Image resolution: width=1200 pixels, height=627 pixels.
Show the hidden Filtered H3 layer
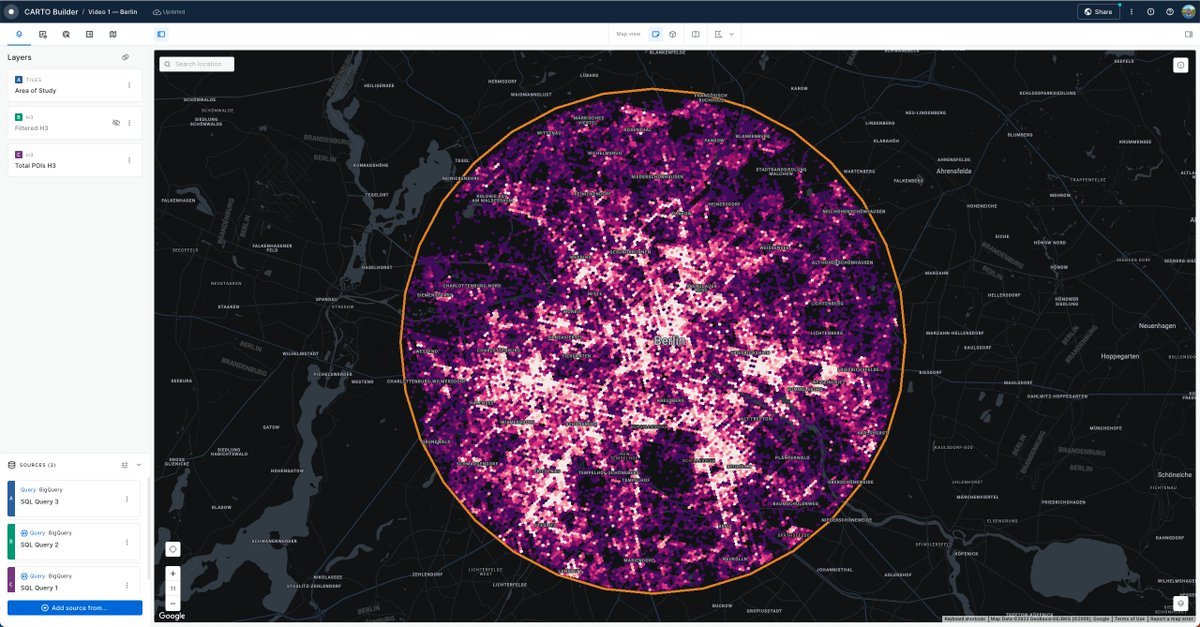116,122
